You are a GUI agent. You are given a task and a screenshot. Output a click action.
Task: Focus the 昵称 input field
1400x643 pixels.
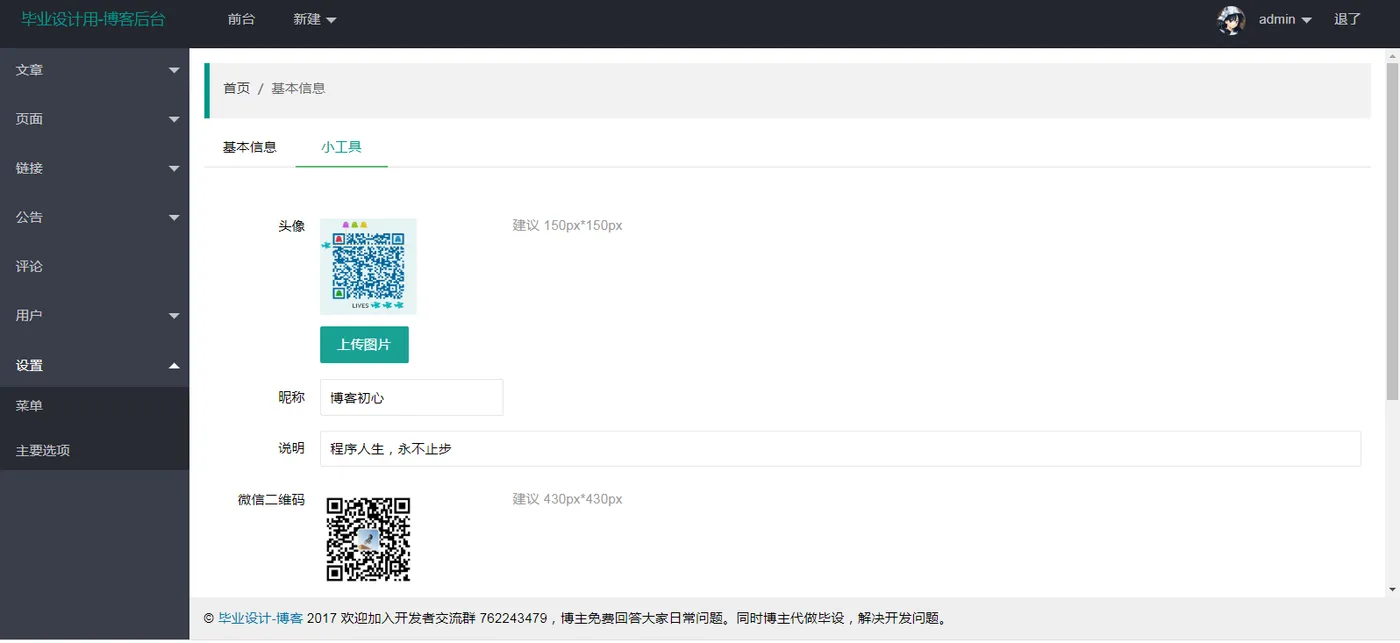click(411, 397)
